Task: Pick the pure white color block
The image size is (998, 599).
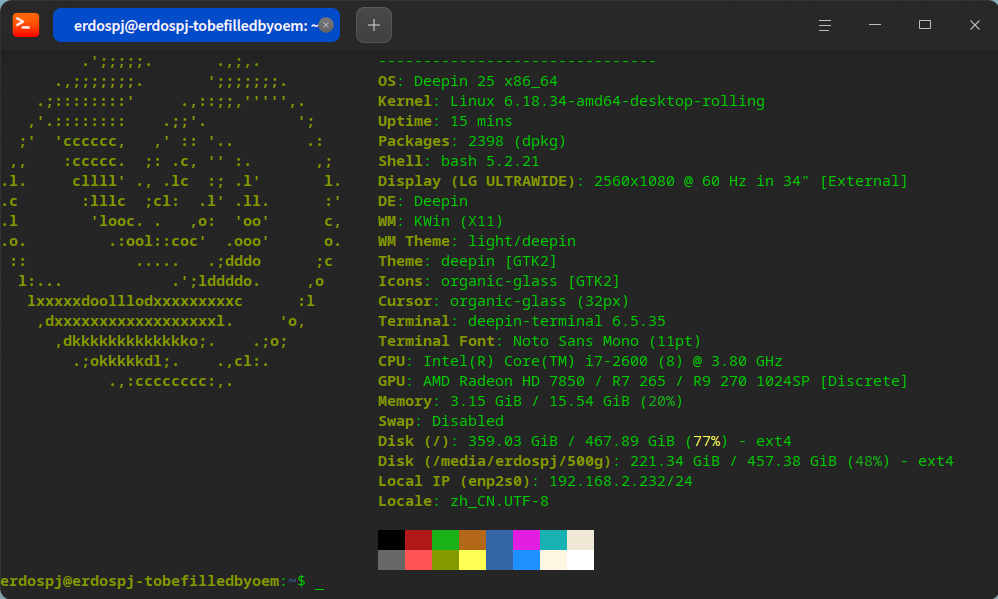Action: [x=580, y=560]
